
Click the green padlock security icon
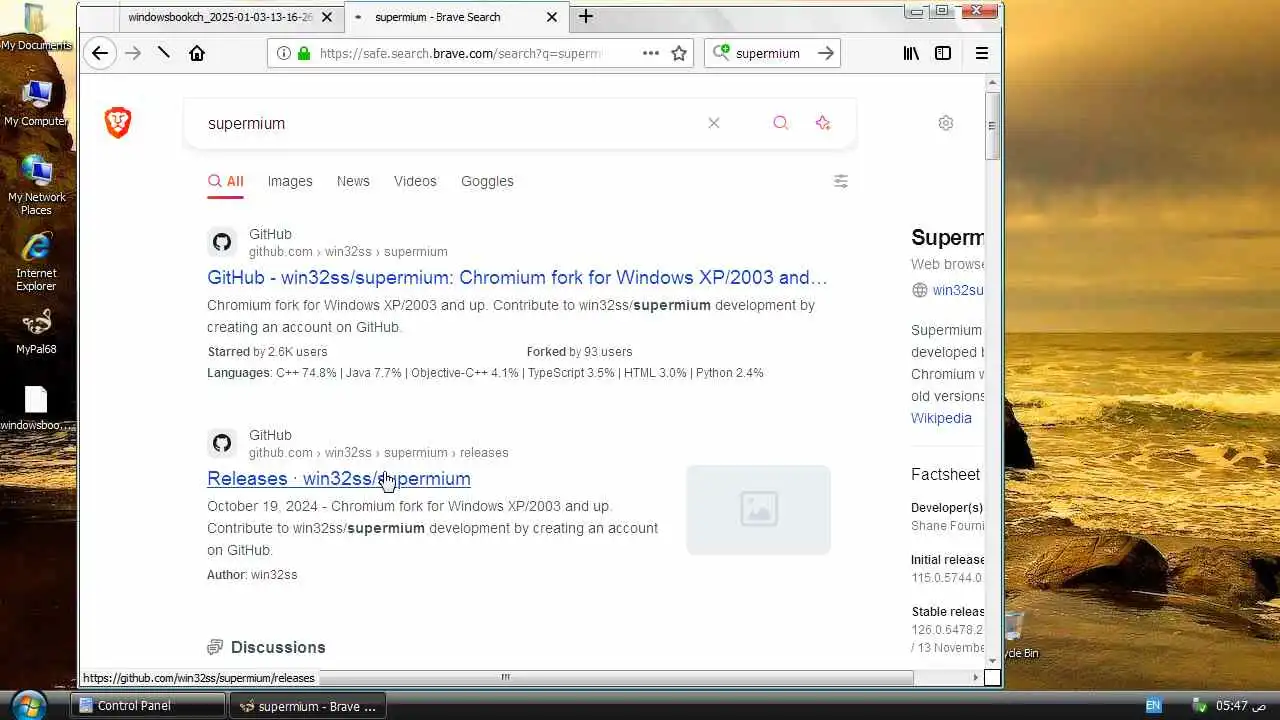[304, 53]
